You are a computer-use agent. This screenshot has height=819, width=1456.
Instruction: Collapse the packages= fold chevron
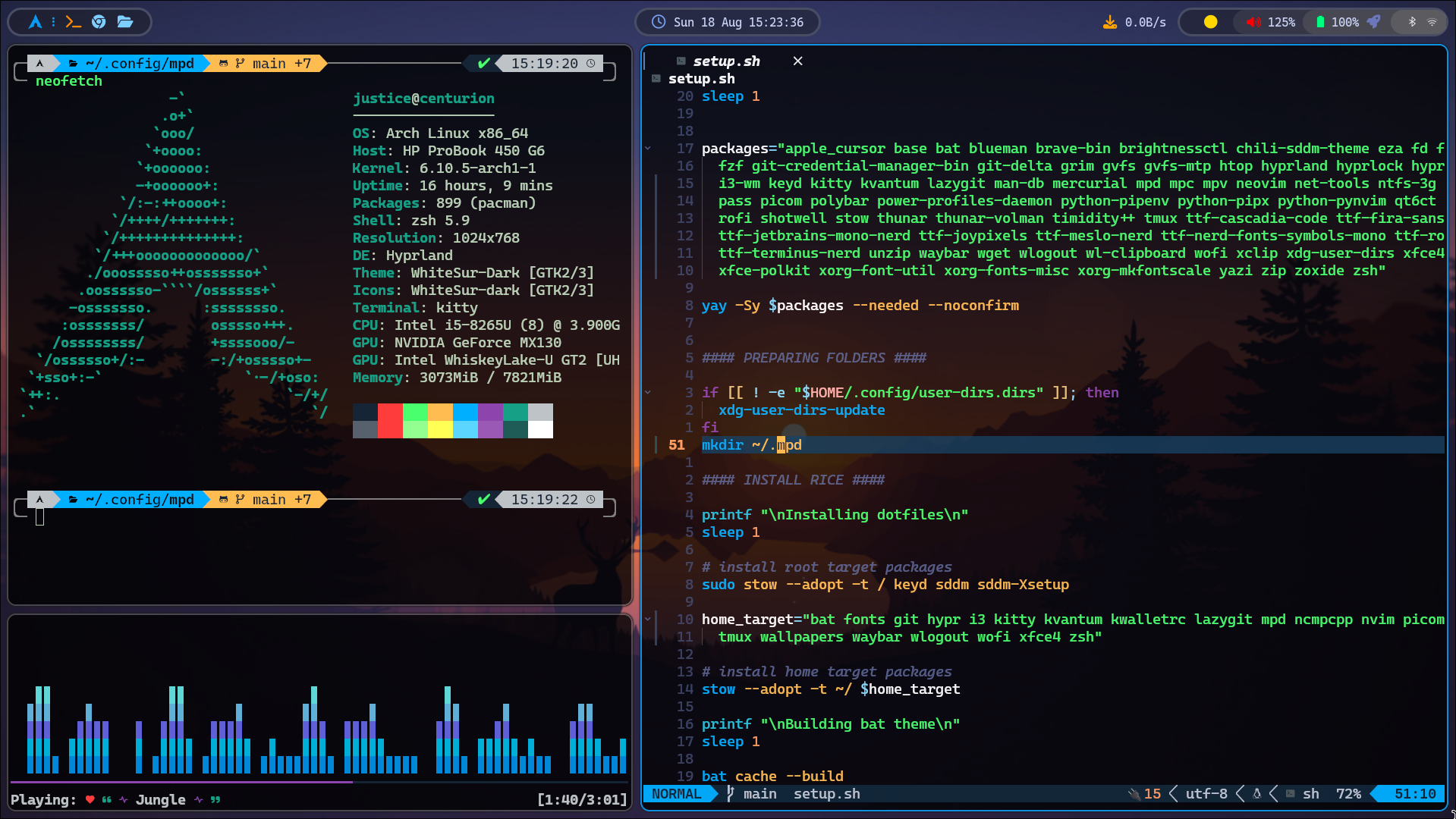[x=648, y=149]
